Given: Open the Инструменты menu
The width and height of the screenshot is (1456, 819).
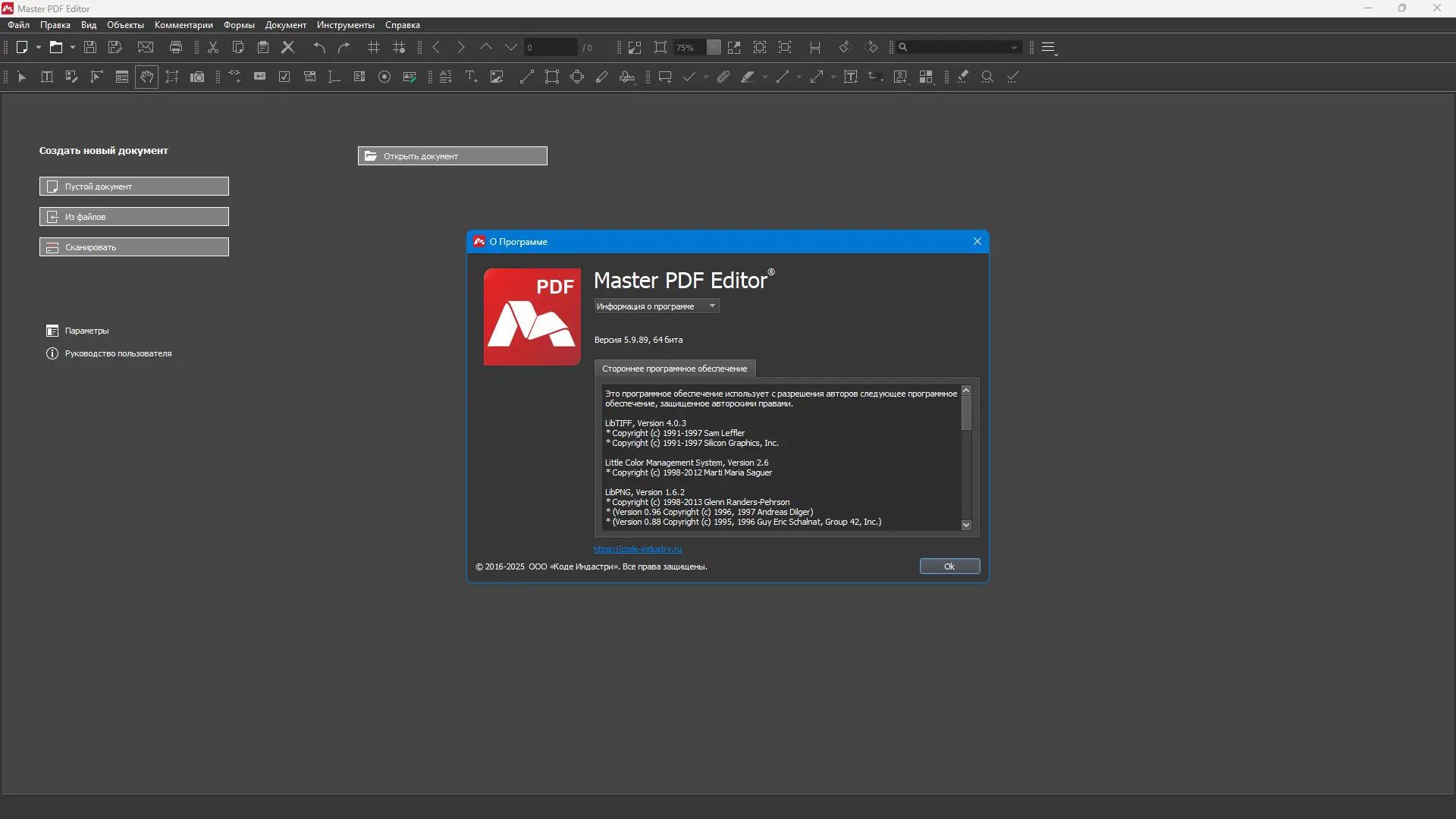Looking at the screenshot, I should (345, 25).
